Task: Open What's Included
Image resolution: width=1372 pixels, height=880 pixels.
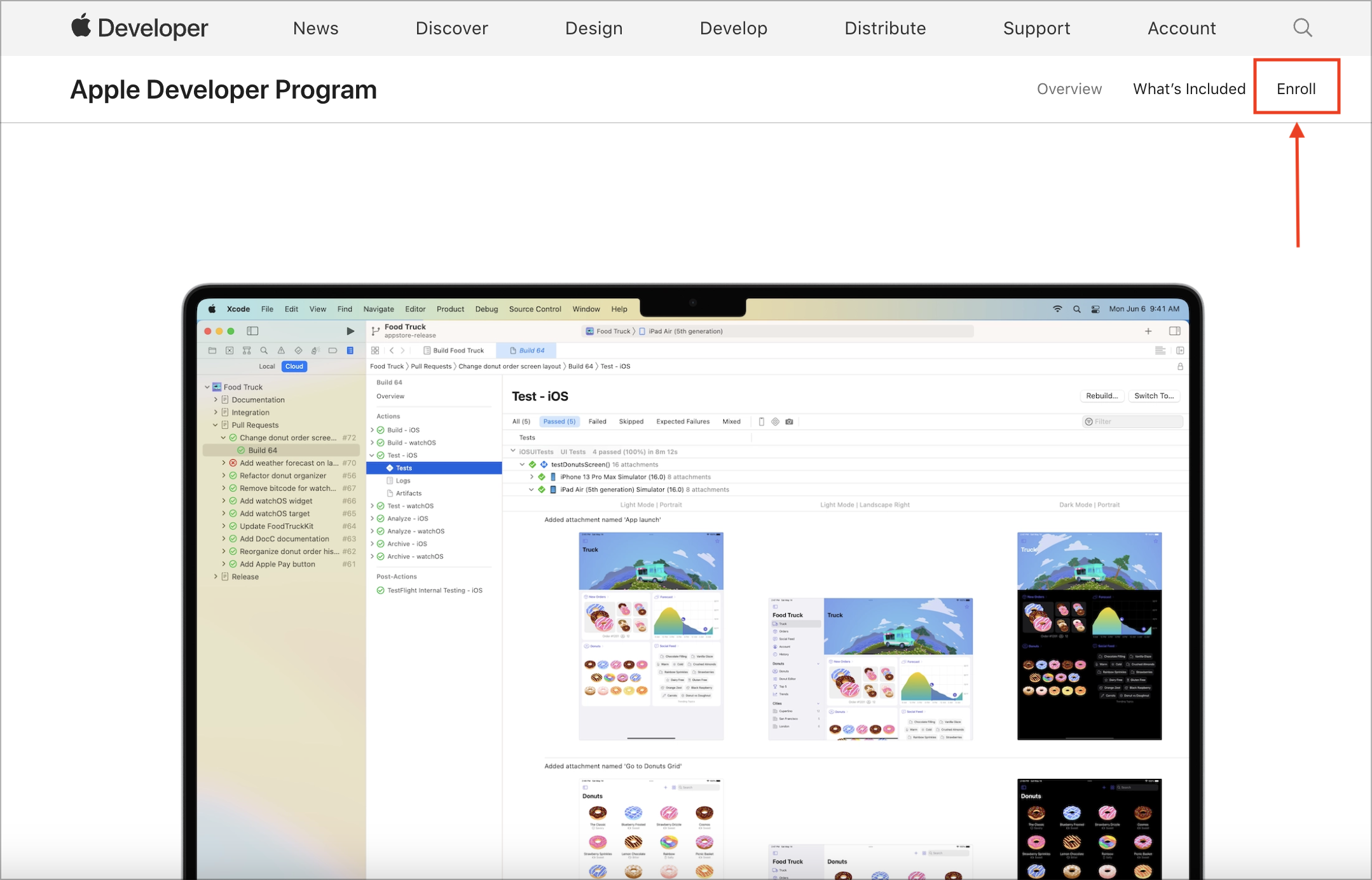Action: tap(1189, 89)
